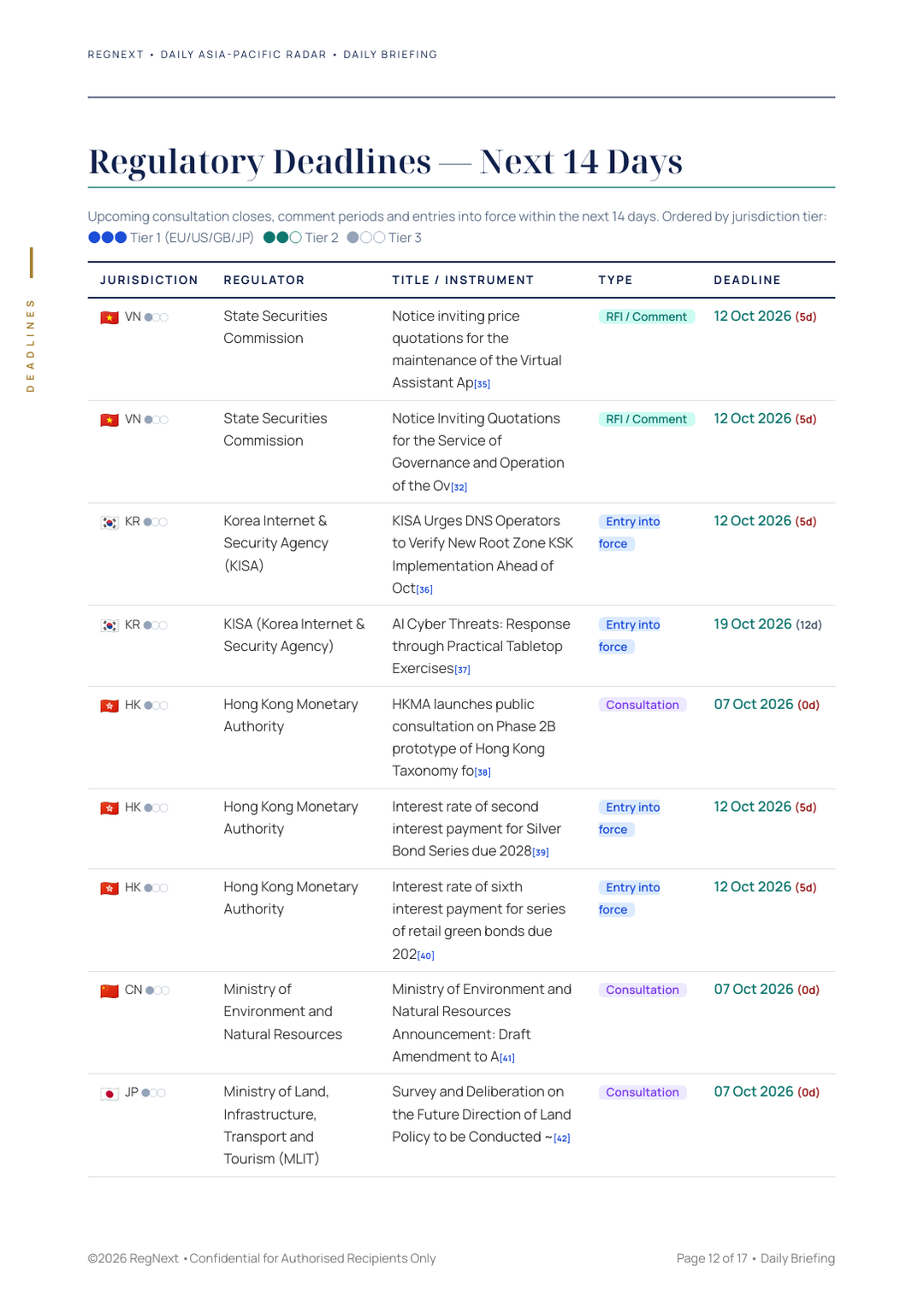Image resolution: width=924 pixels, height=1307 pixels.
Task: Open footnote reference [32]
Action: tap(459, 487)
